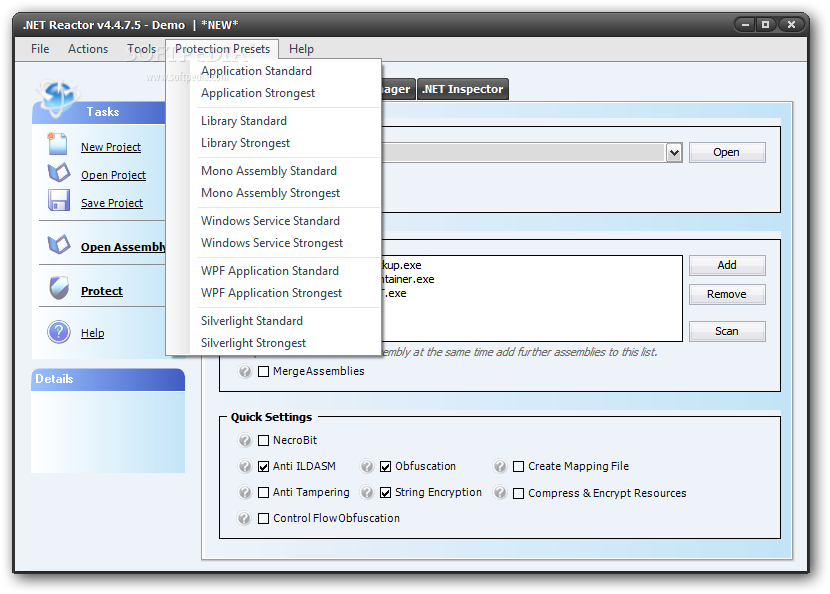Click the Open button for main assembly
830x594 pixels.
click(x=727, y=152)
